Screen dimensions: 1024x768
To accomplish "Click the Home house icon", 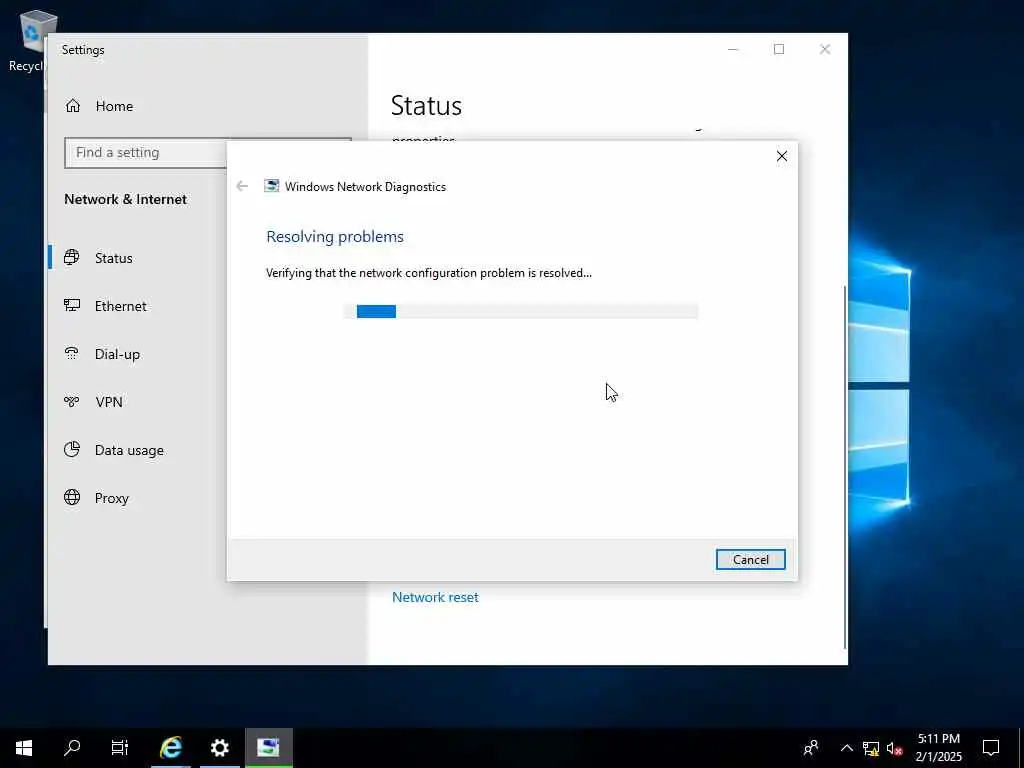I will (x=72, y=105).
